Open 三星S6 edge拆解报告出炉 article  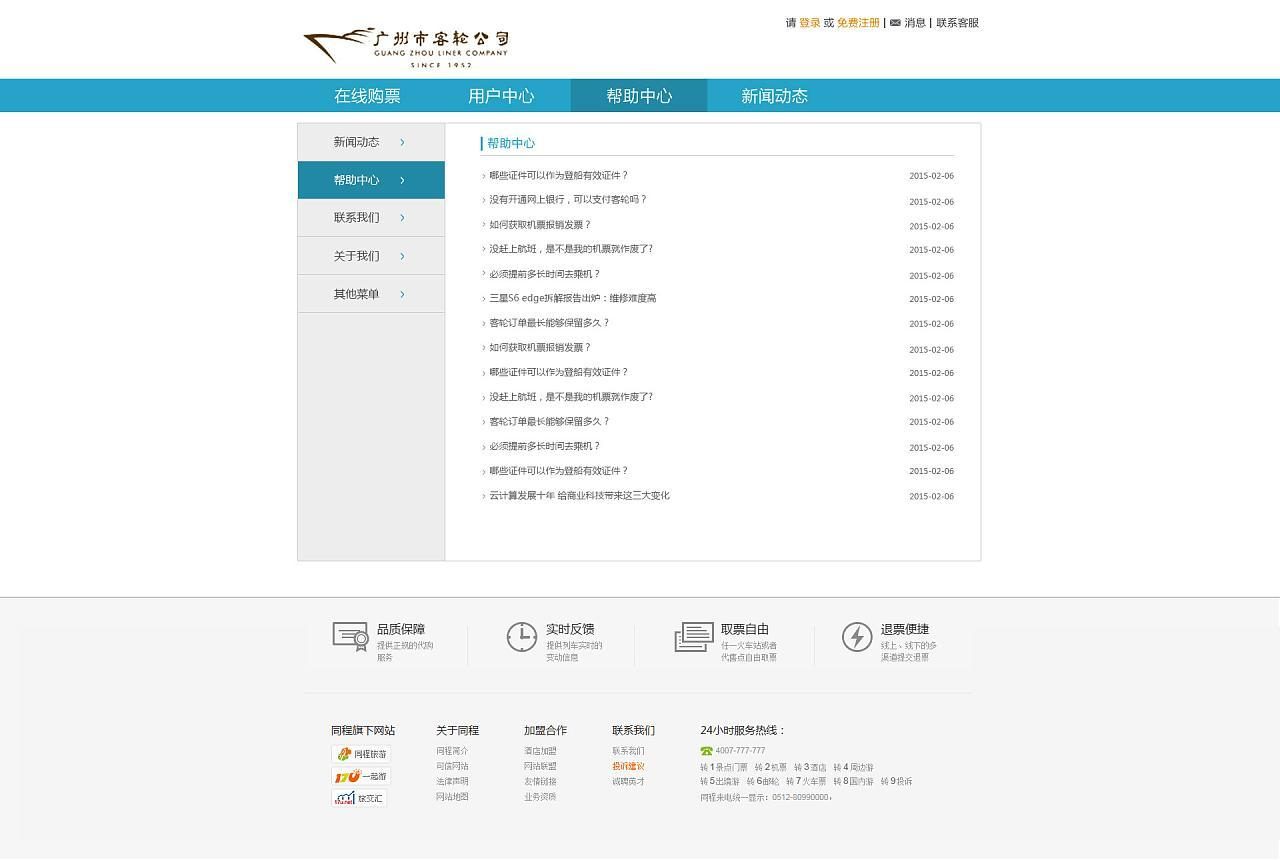tap(573, 299)
